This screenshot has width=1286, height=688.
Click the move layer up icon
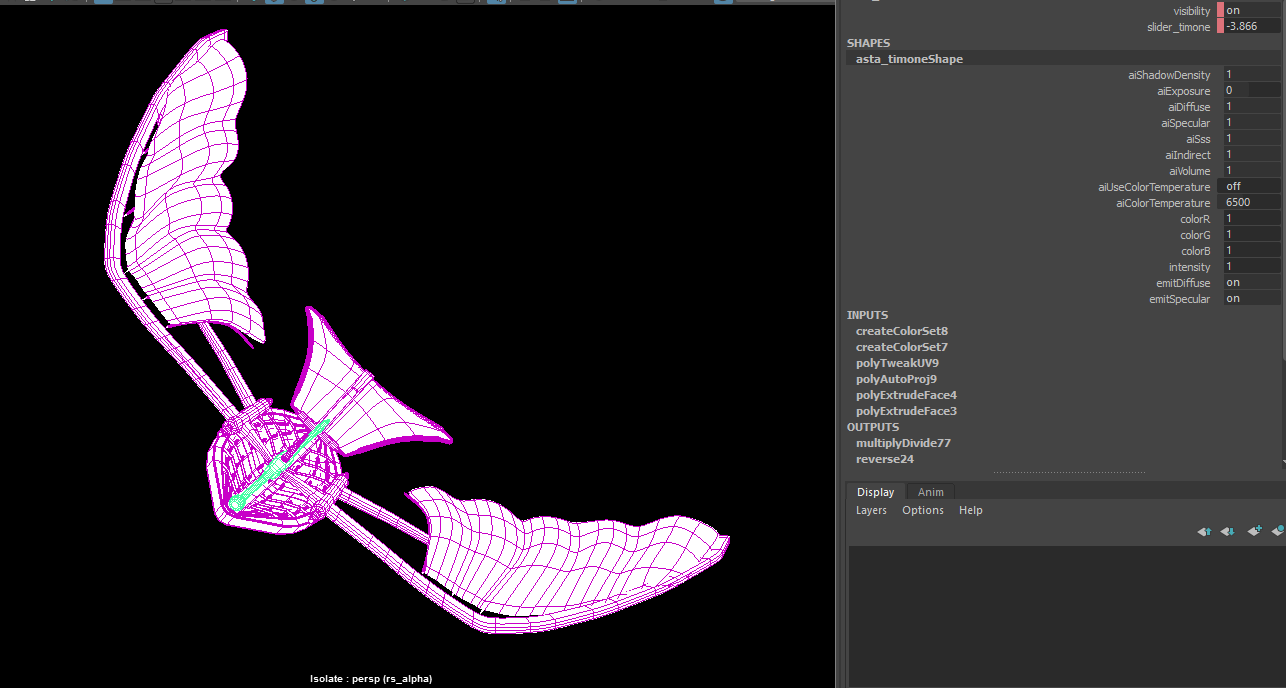[1204, 531]
